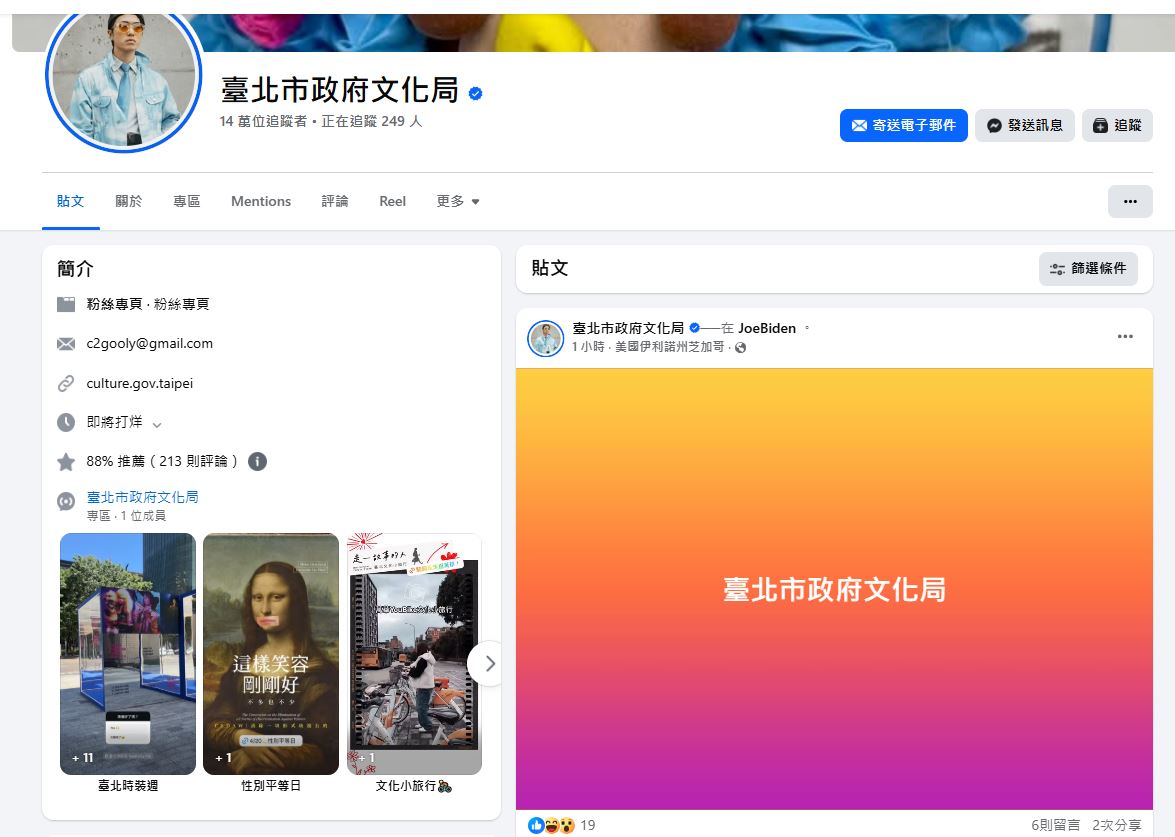Click the JoeBiden tagged link in post
Image resolution: width=1175 pixels, height=837 pixels.
(767, 328)
